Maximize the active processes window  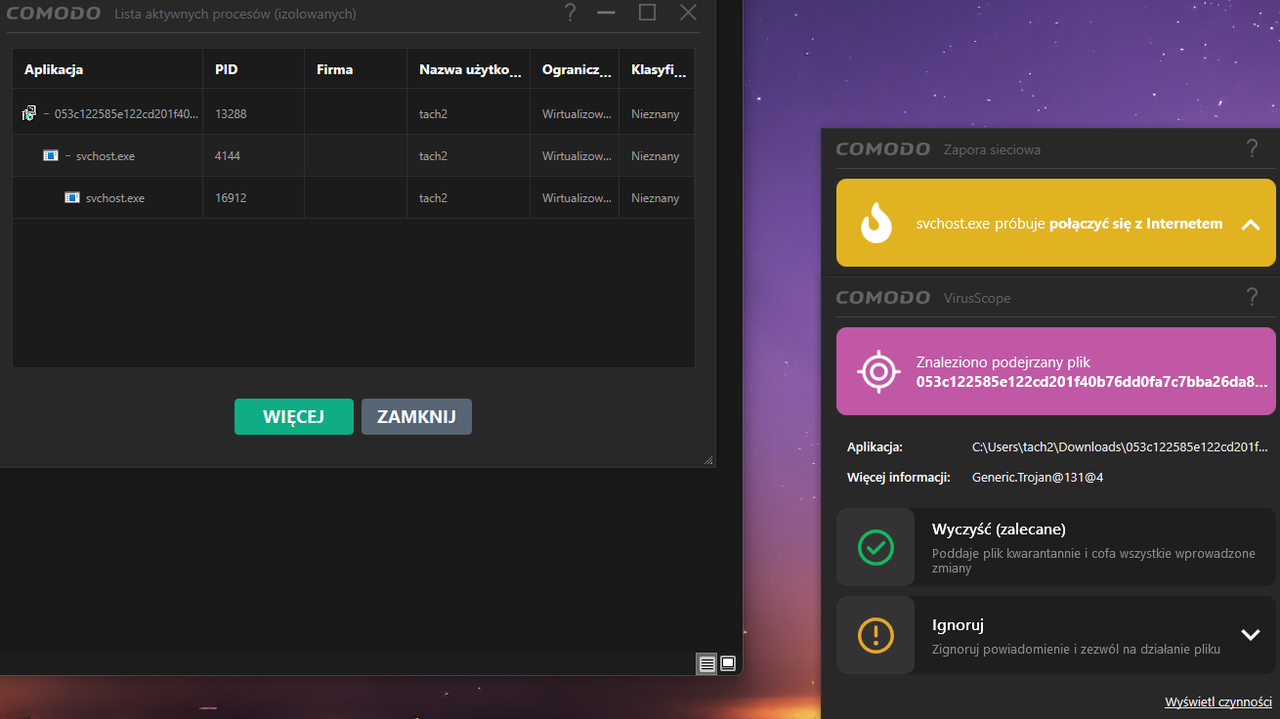tap(647, 12)
